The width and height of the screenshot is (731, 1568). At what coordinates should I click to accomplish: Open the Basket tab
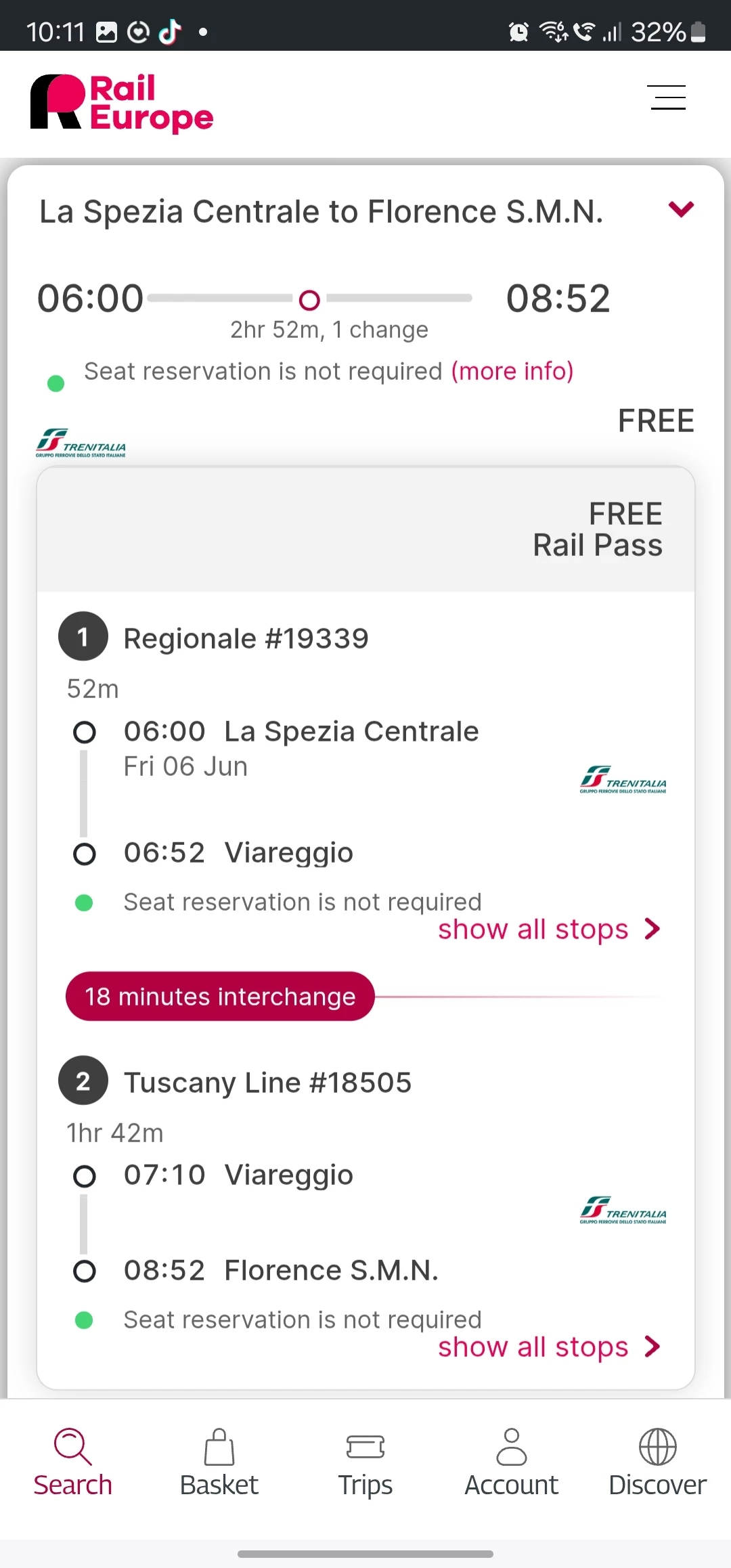click(219, 1462)
